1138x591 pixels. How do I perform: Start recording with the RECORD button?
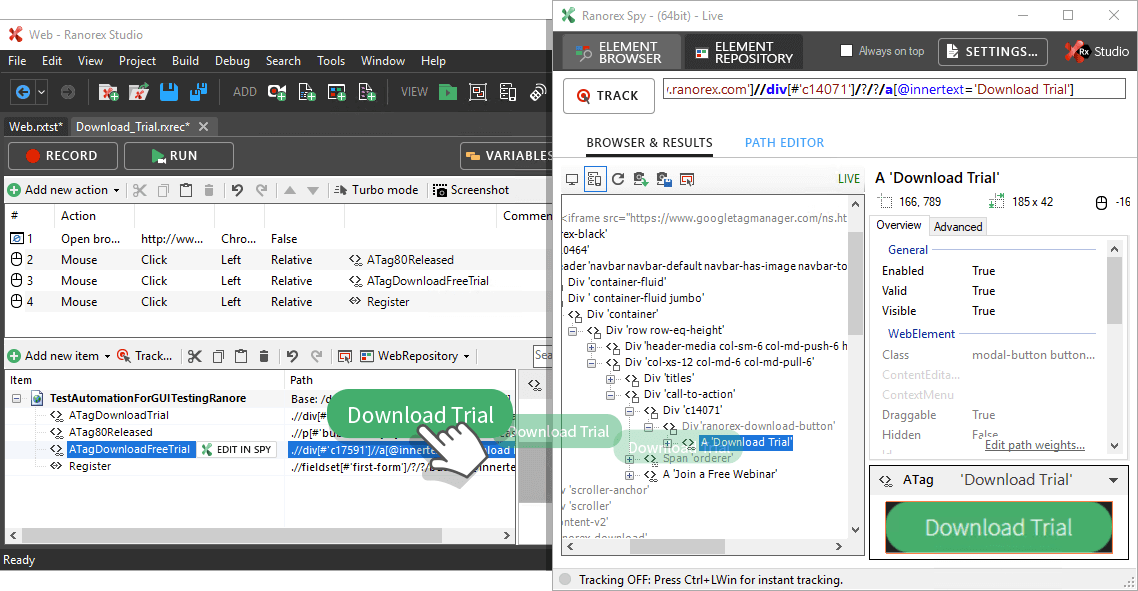tap(62, 156)
